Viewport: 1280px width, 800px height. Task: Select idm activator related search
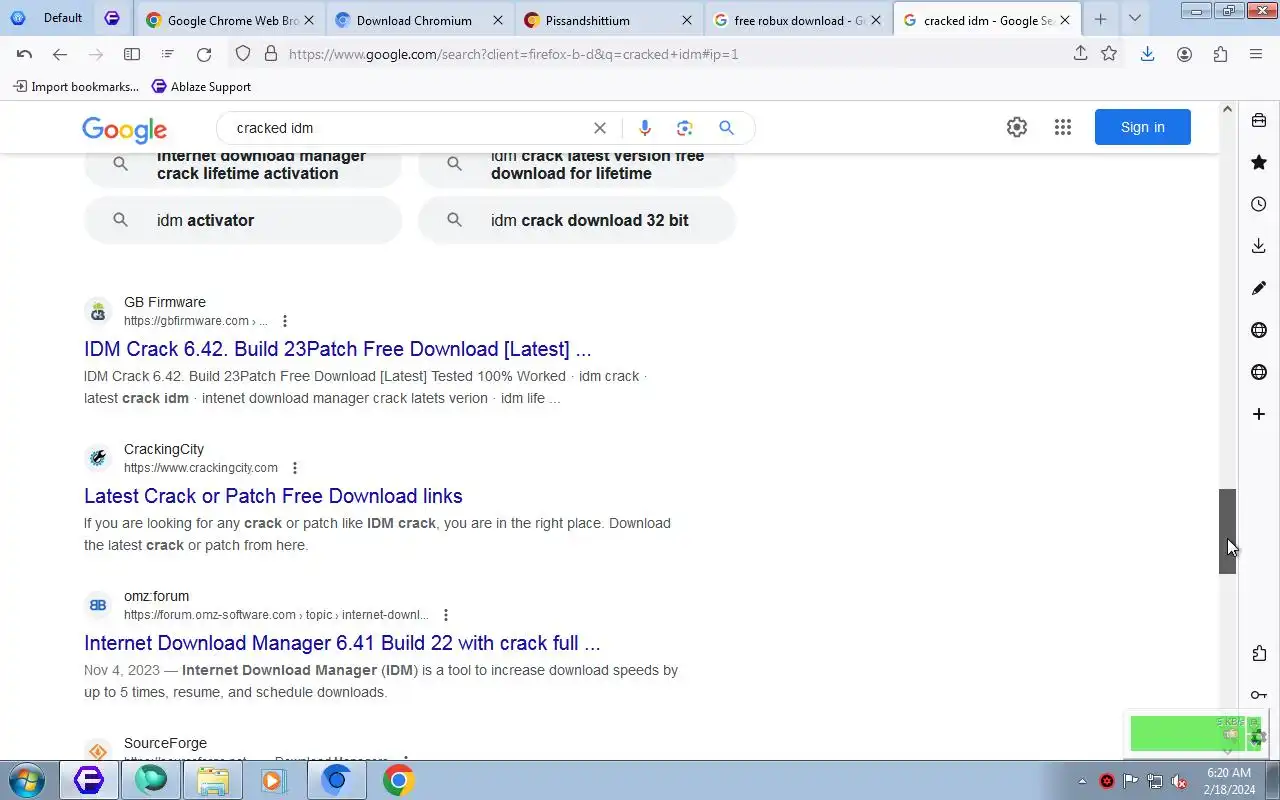coord(243,220)
